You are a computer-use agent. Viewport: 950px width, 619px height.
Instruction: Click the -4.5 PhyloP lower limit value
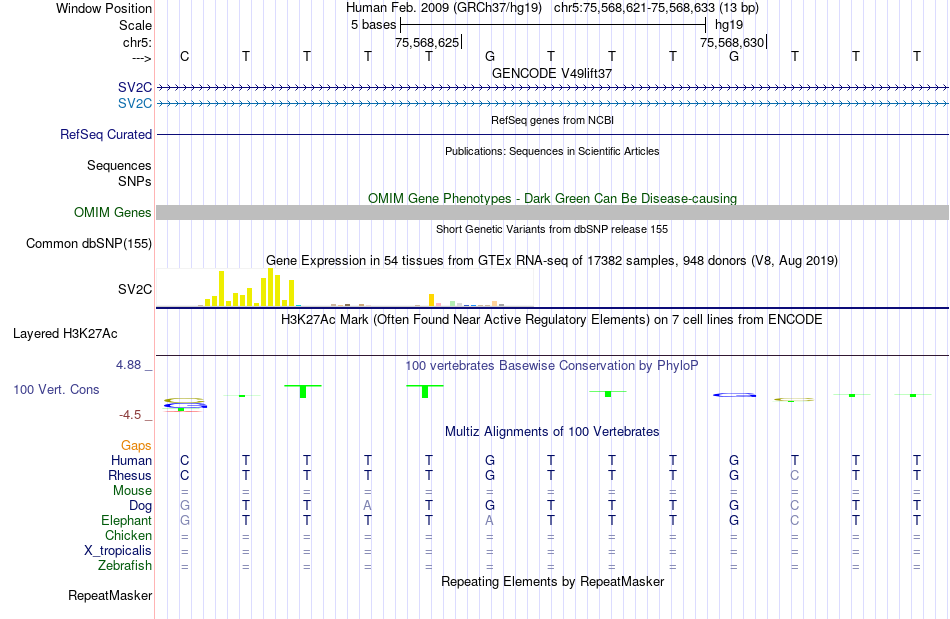click(x=130, y=415)
